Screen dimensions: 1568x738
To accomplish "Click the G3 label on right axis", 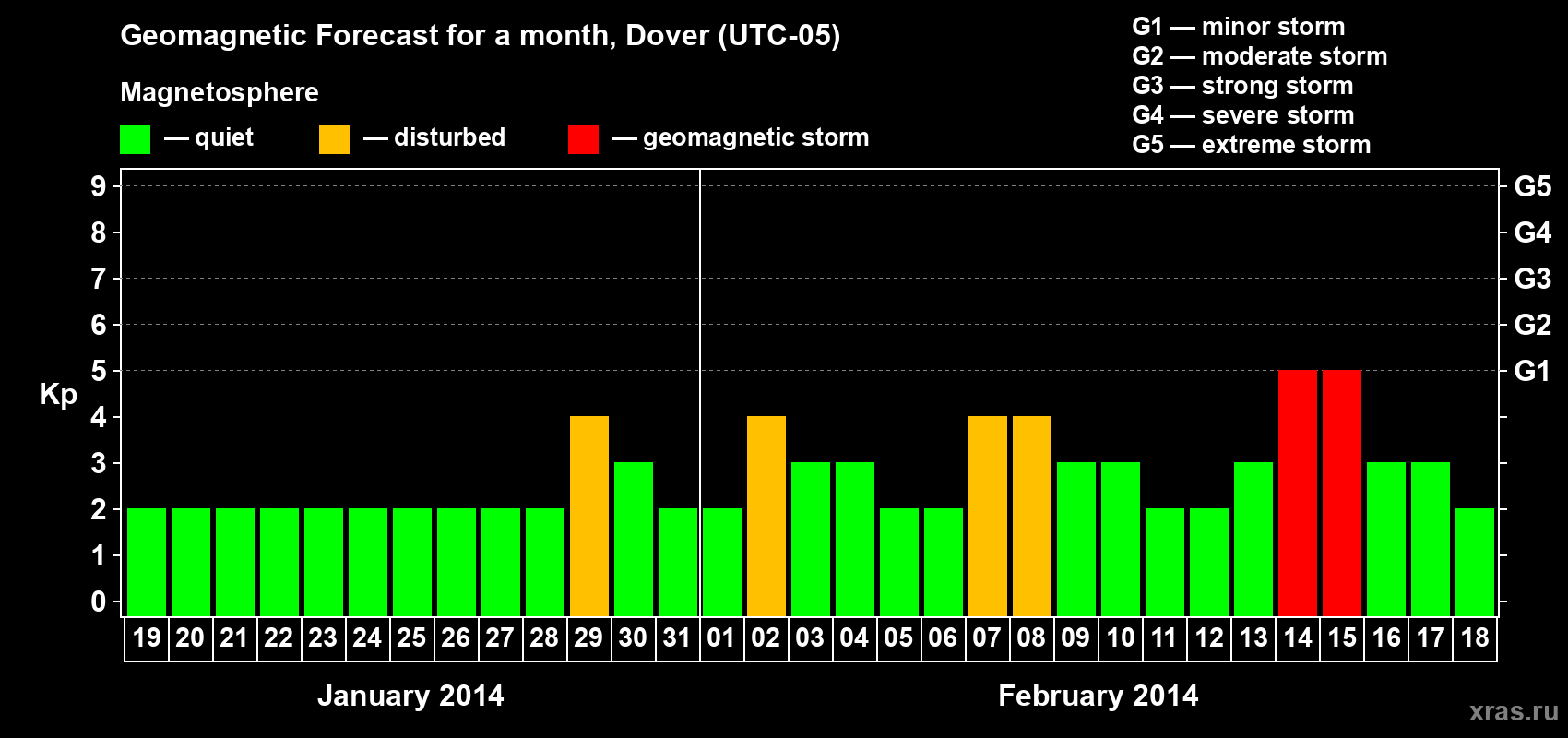I will (1533, 279).
